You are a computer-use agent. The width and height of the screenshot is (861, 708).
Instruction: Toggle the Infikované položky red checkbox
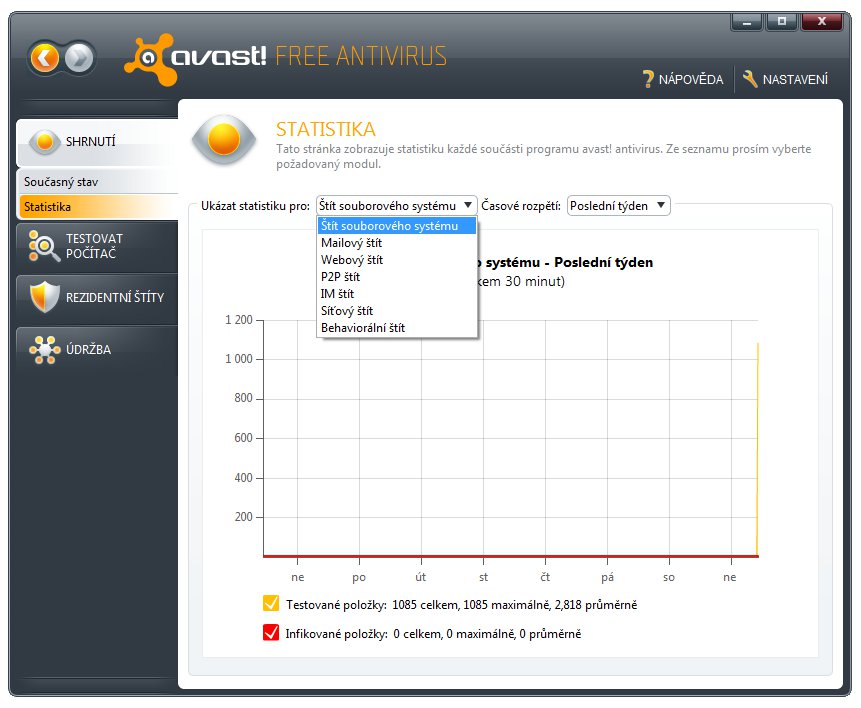271,632
